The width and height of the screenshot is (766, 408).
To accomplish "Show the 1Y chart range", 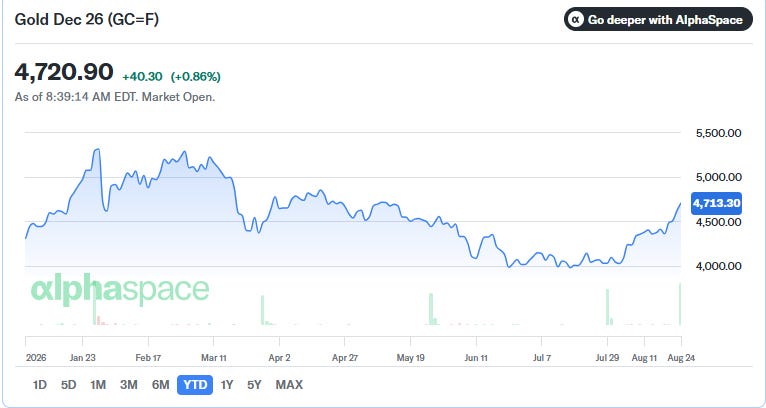I will click(226, 385).
